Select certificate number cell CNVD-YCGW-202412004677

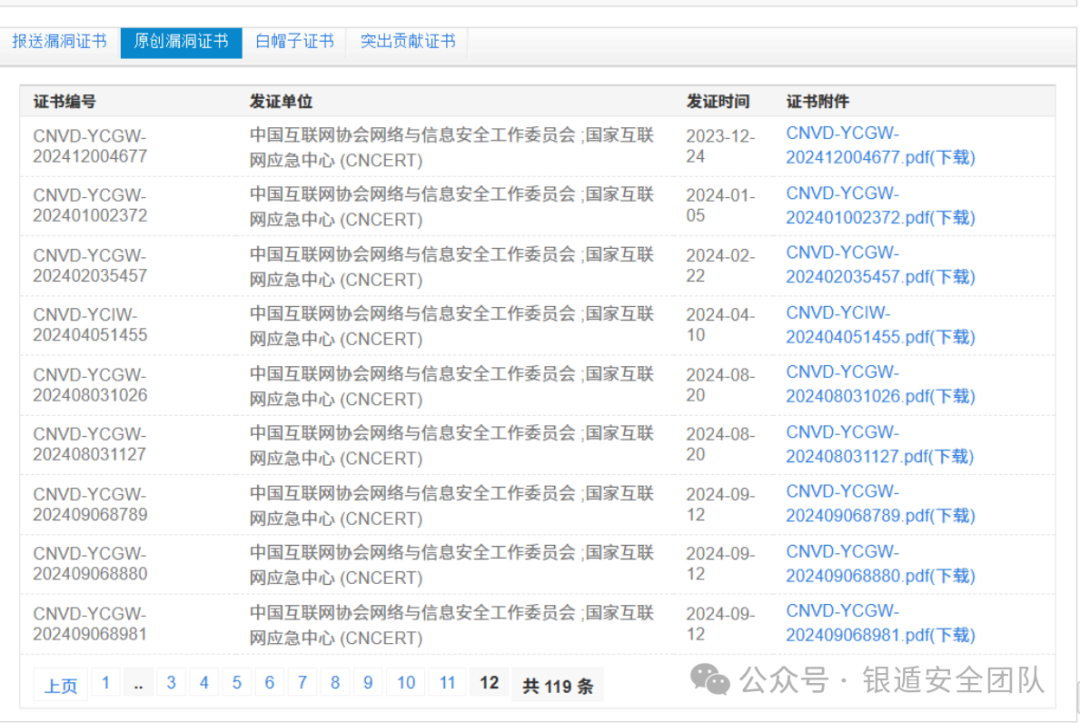click(x=90, y=146)
